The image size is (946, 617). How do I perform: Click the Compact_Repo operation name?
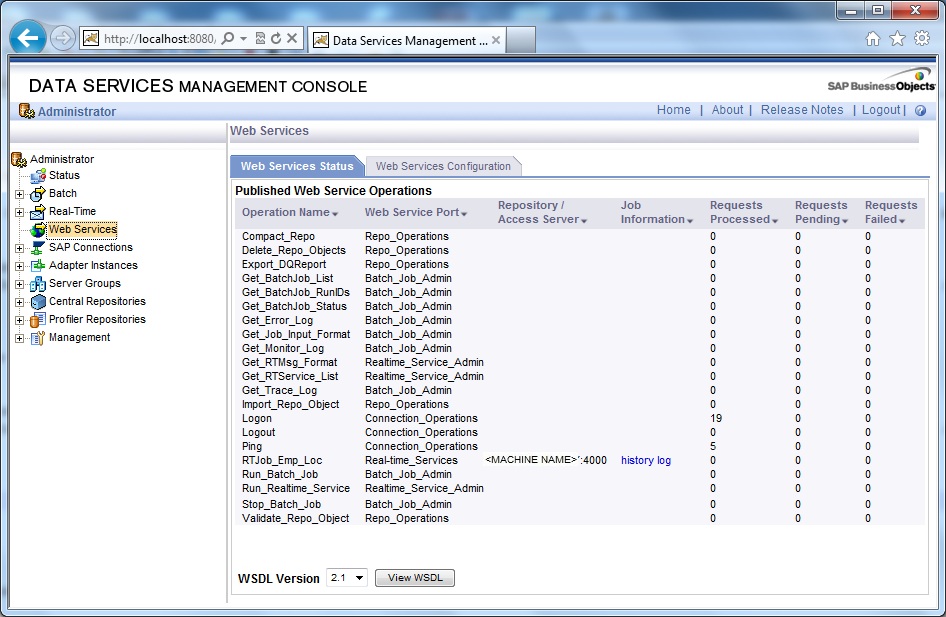pos(278,236)
